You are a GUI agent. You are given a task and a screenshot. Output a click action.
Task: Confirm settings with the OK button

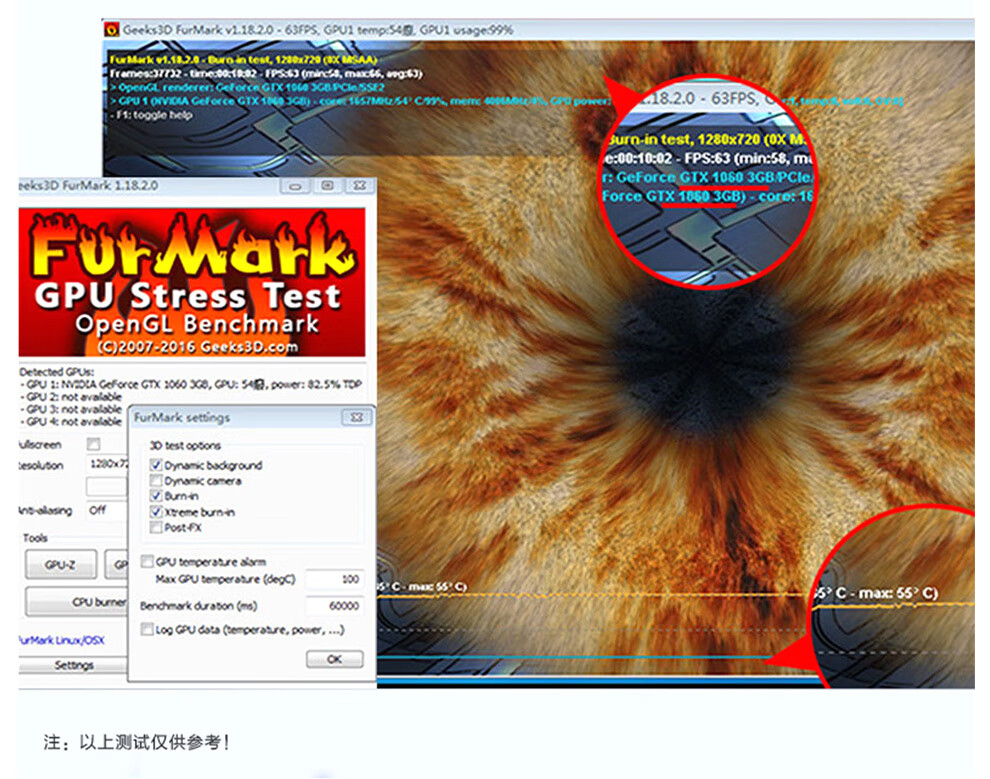point(335,659)
